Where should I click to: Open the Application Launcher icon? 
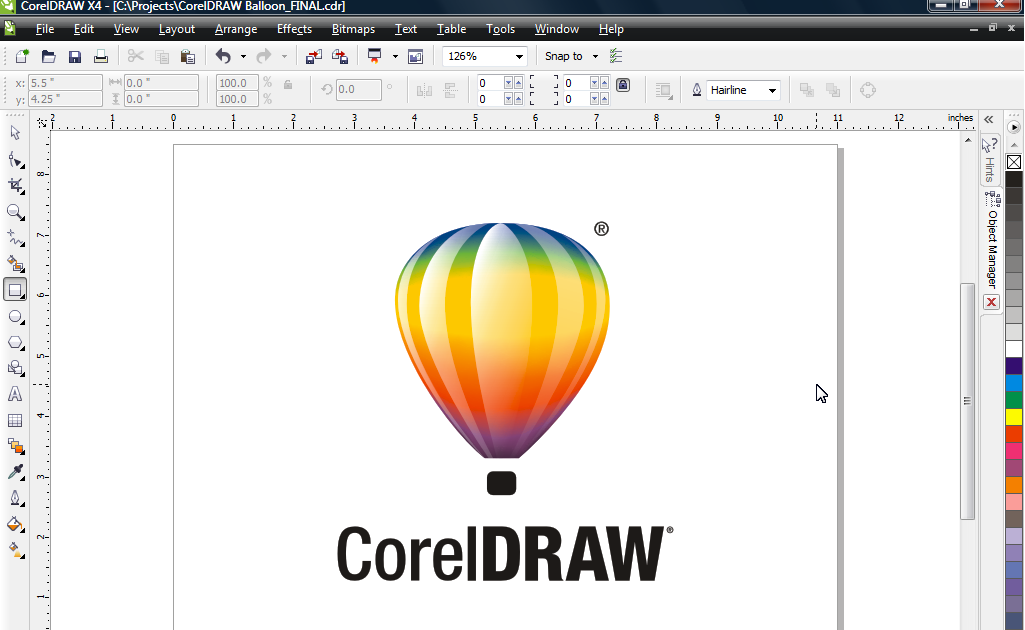(x=374, y=56)
